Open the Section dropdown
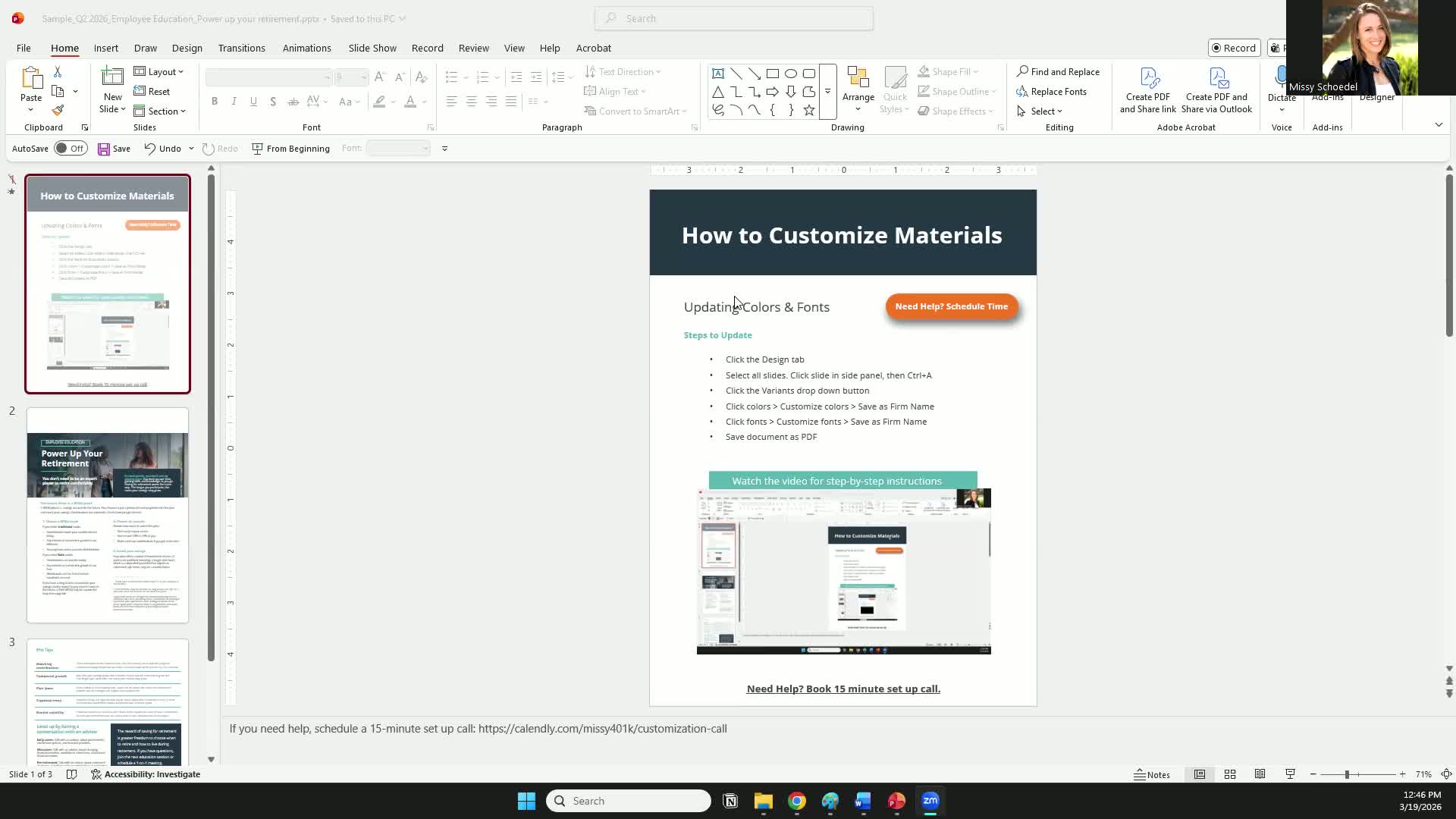 160,111
